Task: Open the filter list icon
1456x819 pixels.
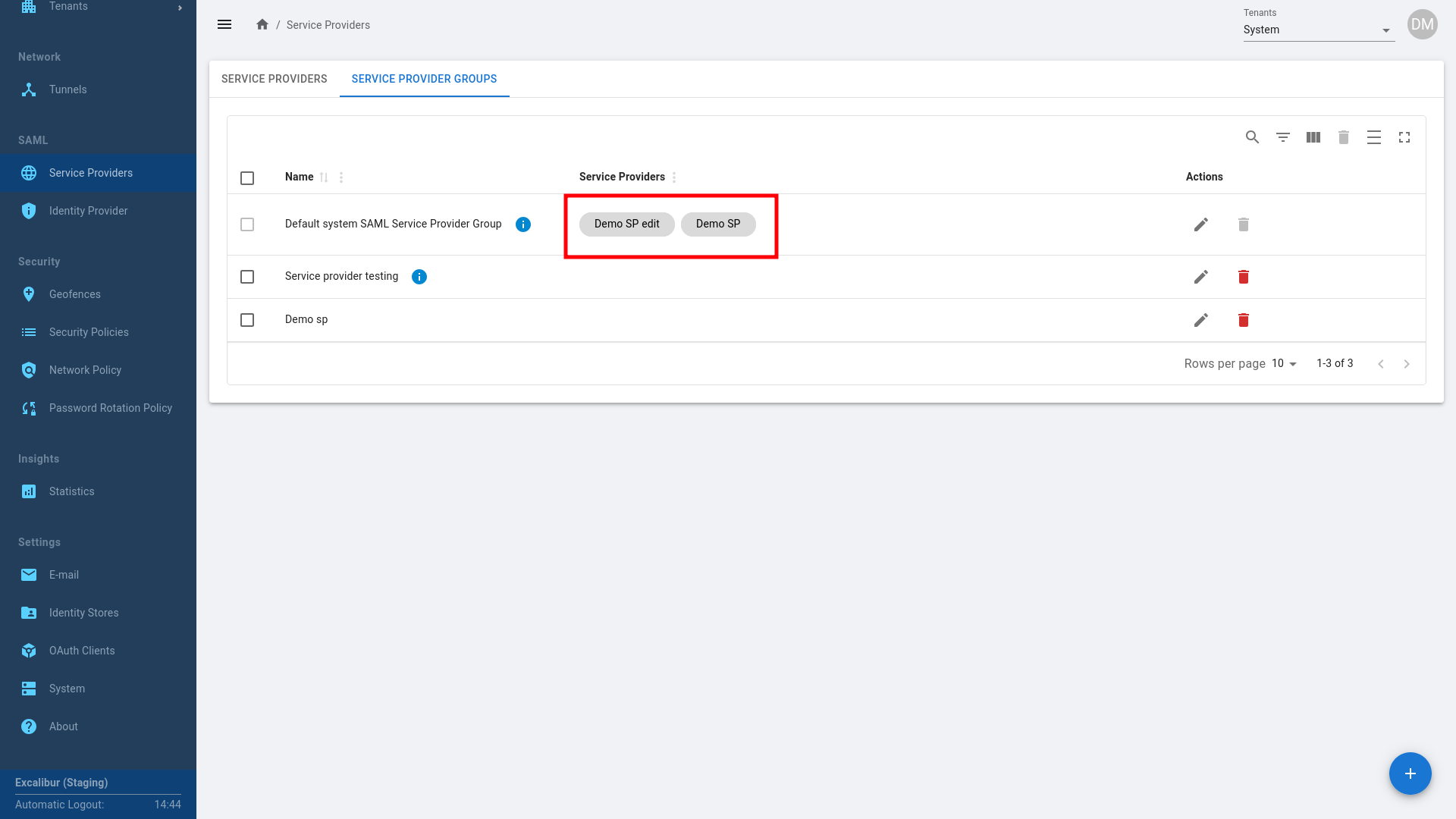Action: coord(1282,137)
